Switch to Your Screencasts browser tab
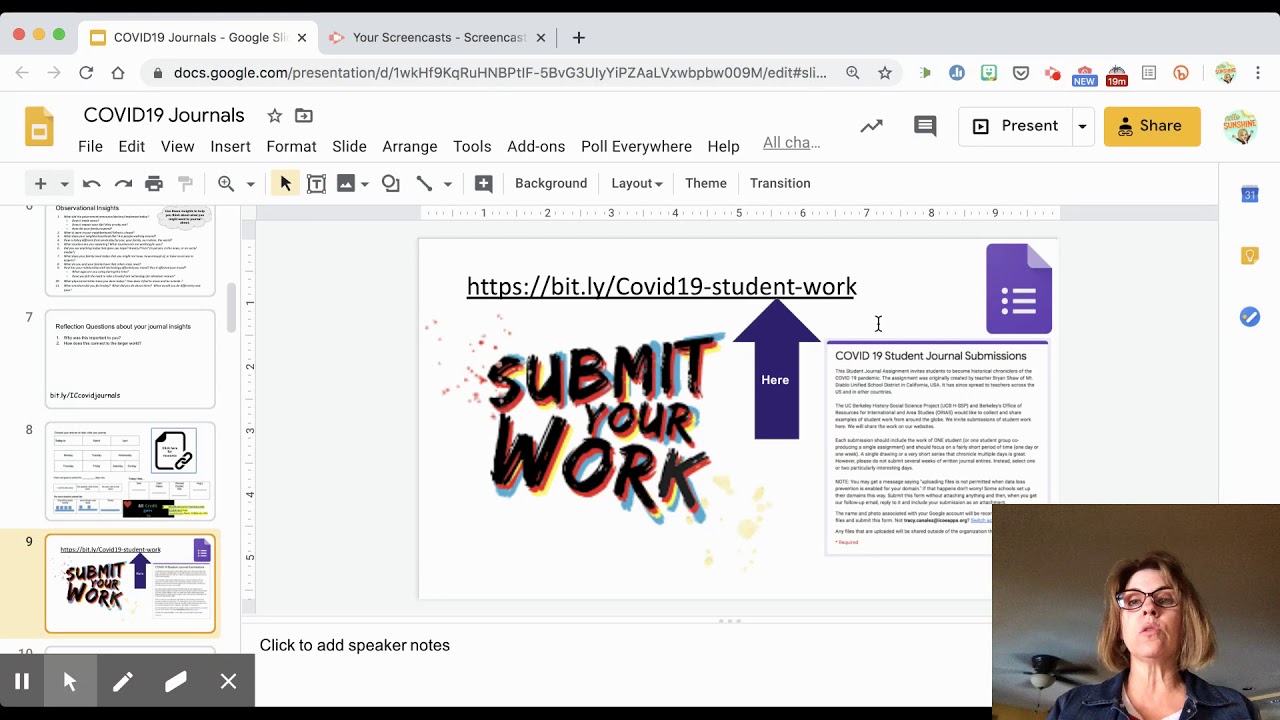1280x720 pixels. (438, 37)
